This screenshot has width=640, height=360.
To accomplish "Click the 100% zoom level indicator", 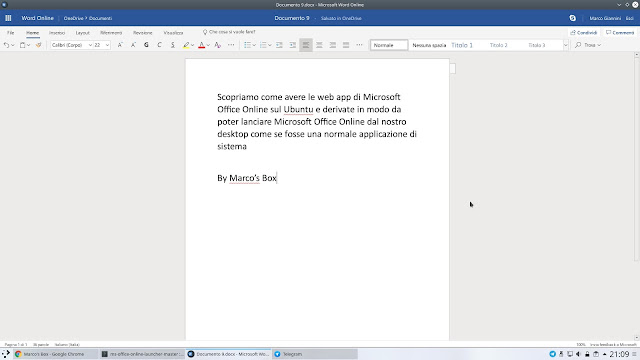I will point(581,344).
